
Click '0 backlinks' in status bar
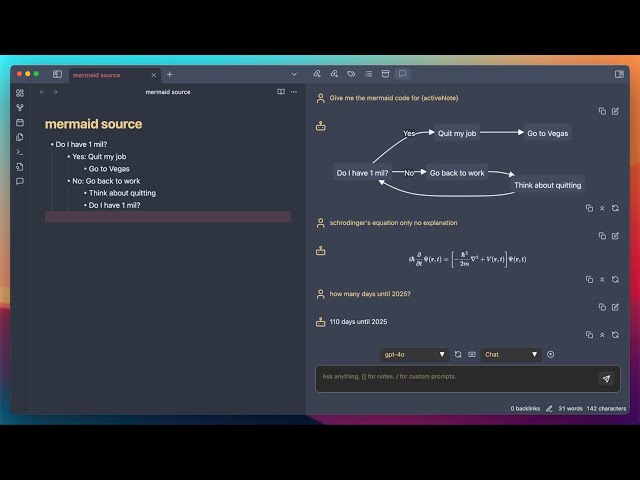525,409
